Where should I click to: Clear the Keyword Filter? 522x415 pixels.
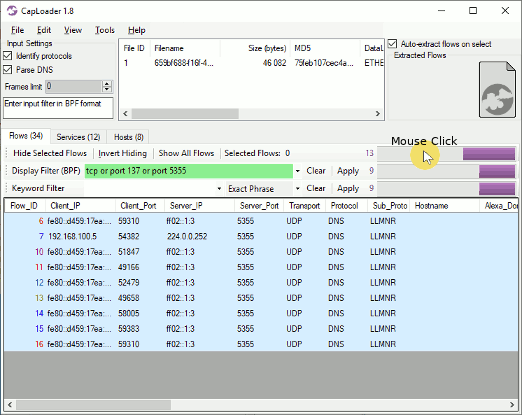click(x=316, y=188)
